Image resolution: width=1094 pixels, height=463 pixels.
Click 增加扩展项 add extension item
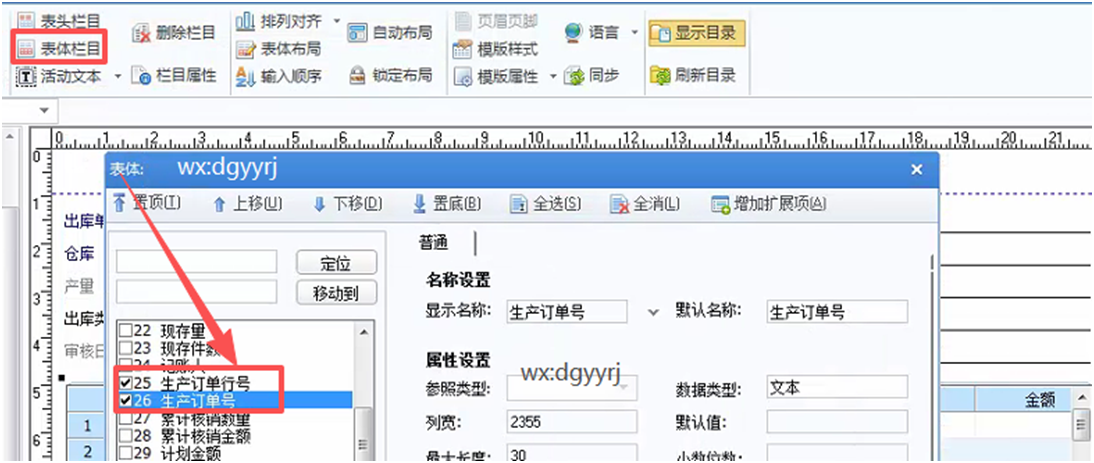[x=769, y=204]
